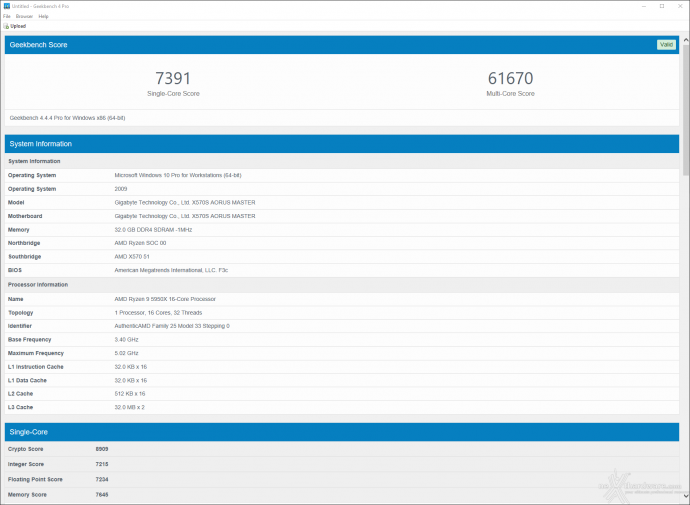Viewport: 690px width, 505px height.
Task: Click the Valid badge
Action: coord(666,44)
